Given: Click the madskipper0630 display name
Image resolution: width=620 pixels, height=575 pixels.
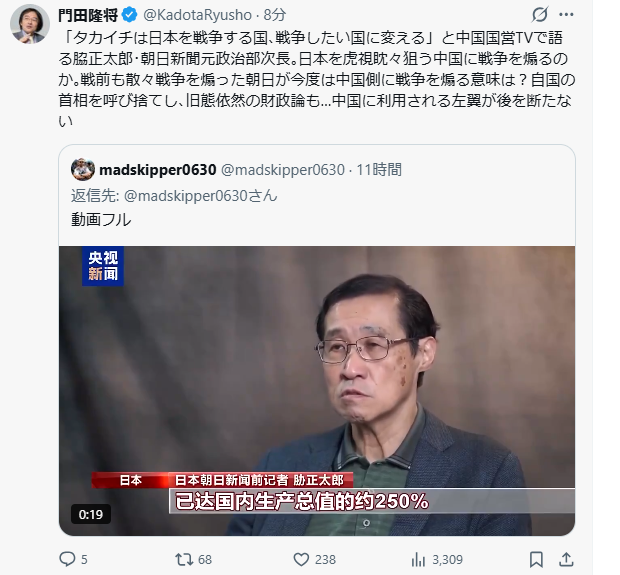Looking at the screenshot, I should (x=158, y=170).
